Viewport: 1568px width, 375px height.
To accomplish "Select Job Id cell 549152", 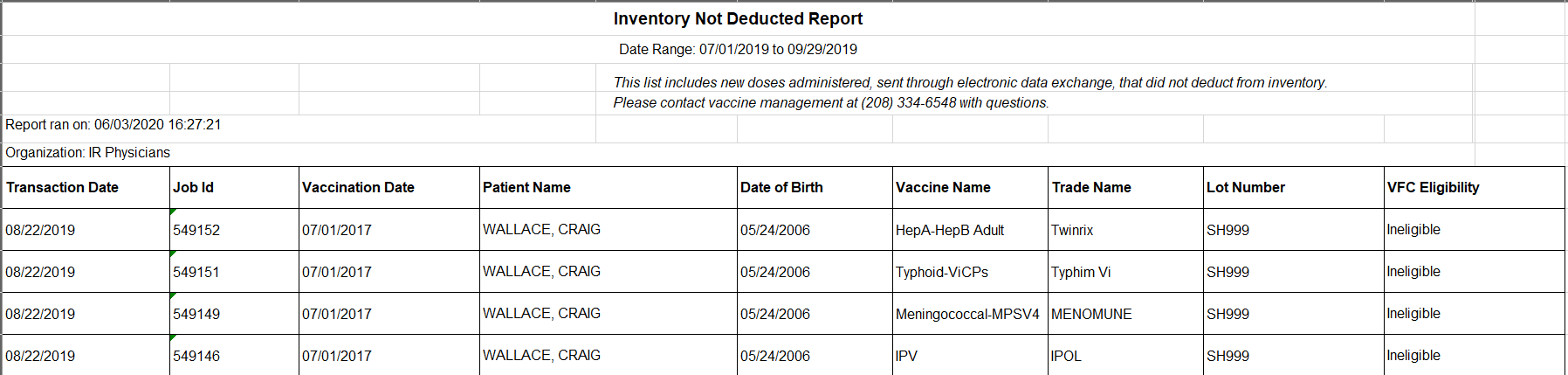I will pos(234,230).
